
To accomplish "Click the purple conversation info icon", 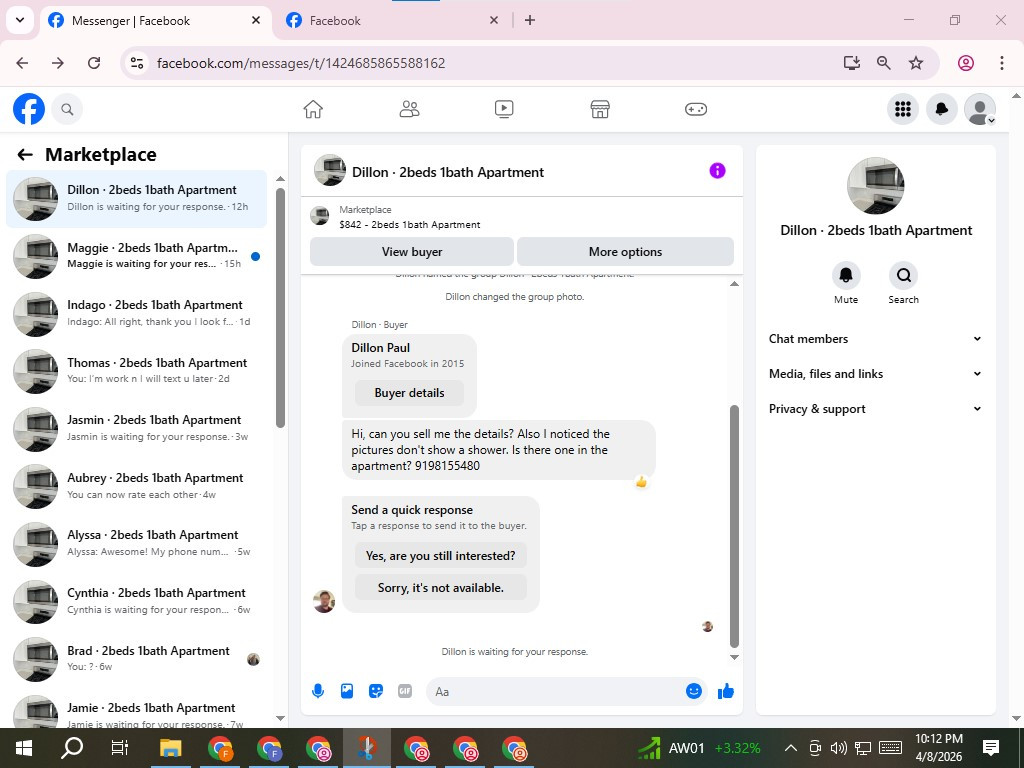I will (x=717, y=170).
